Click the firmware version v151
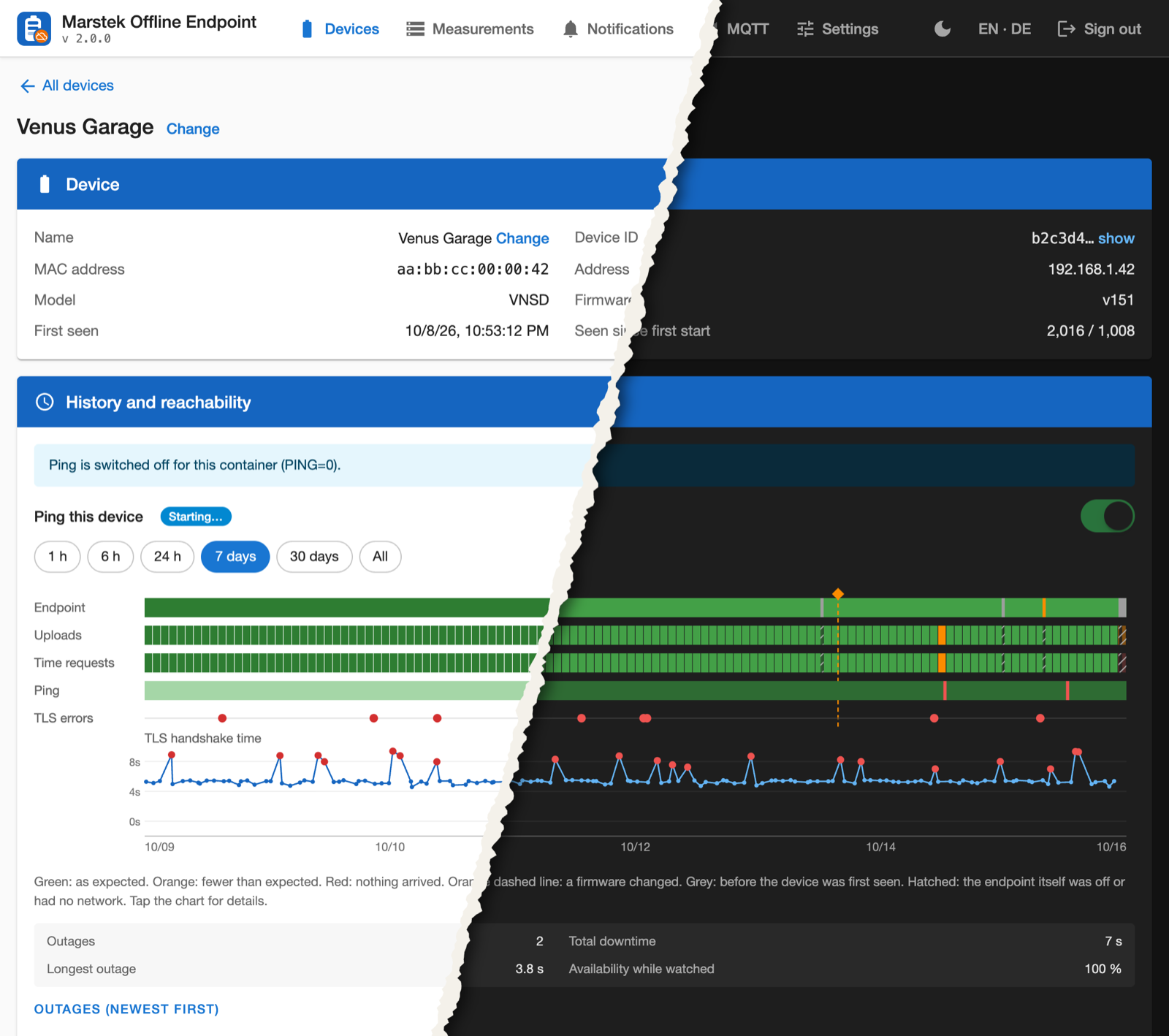This screenshot has height=1036, width=1169. coord(1118,300)
